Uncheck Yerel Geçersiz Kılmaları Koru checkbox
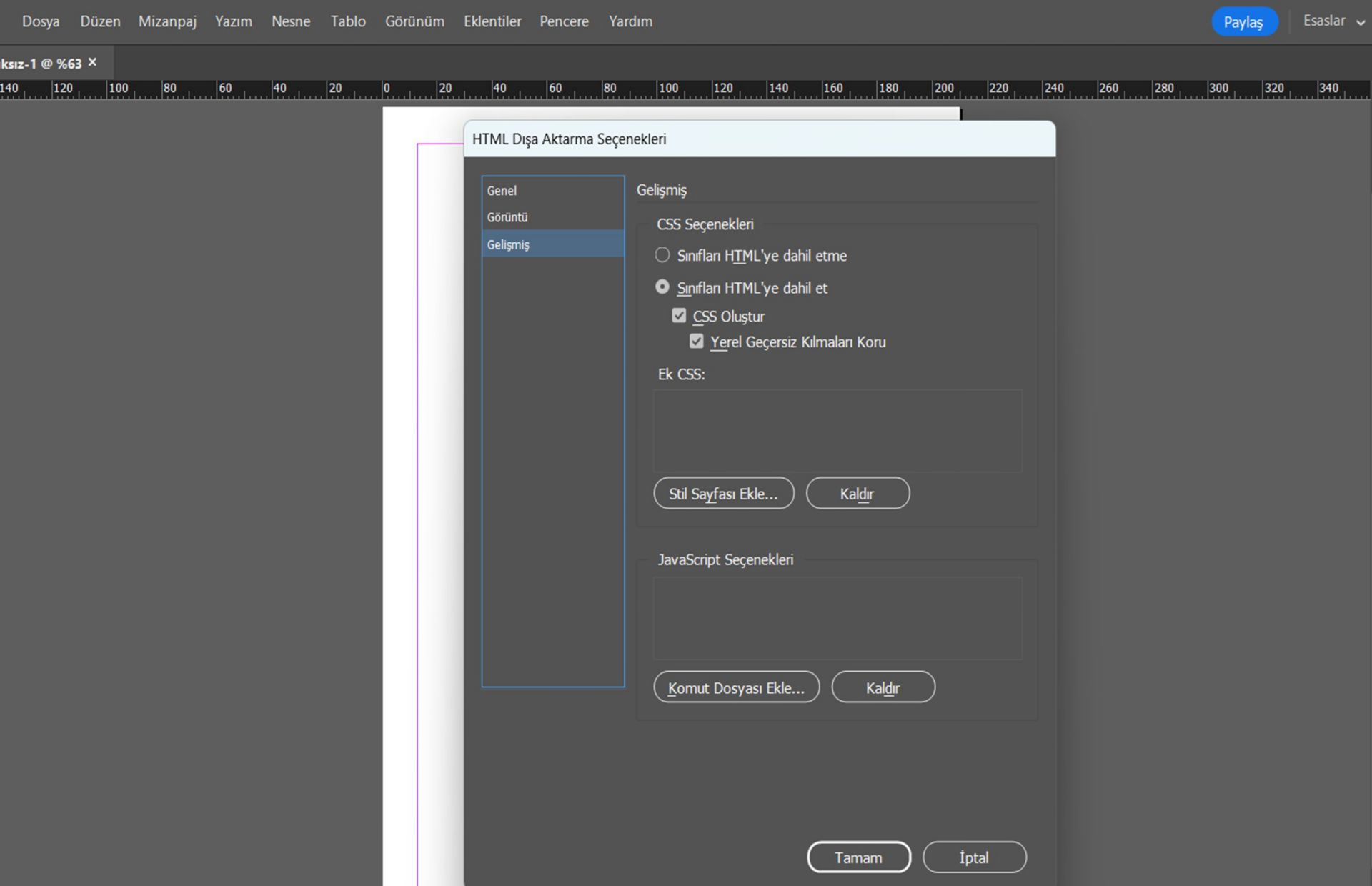Viewport: 1372px width, 886px height. 697,342
